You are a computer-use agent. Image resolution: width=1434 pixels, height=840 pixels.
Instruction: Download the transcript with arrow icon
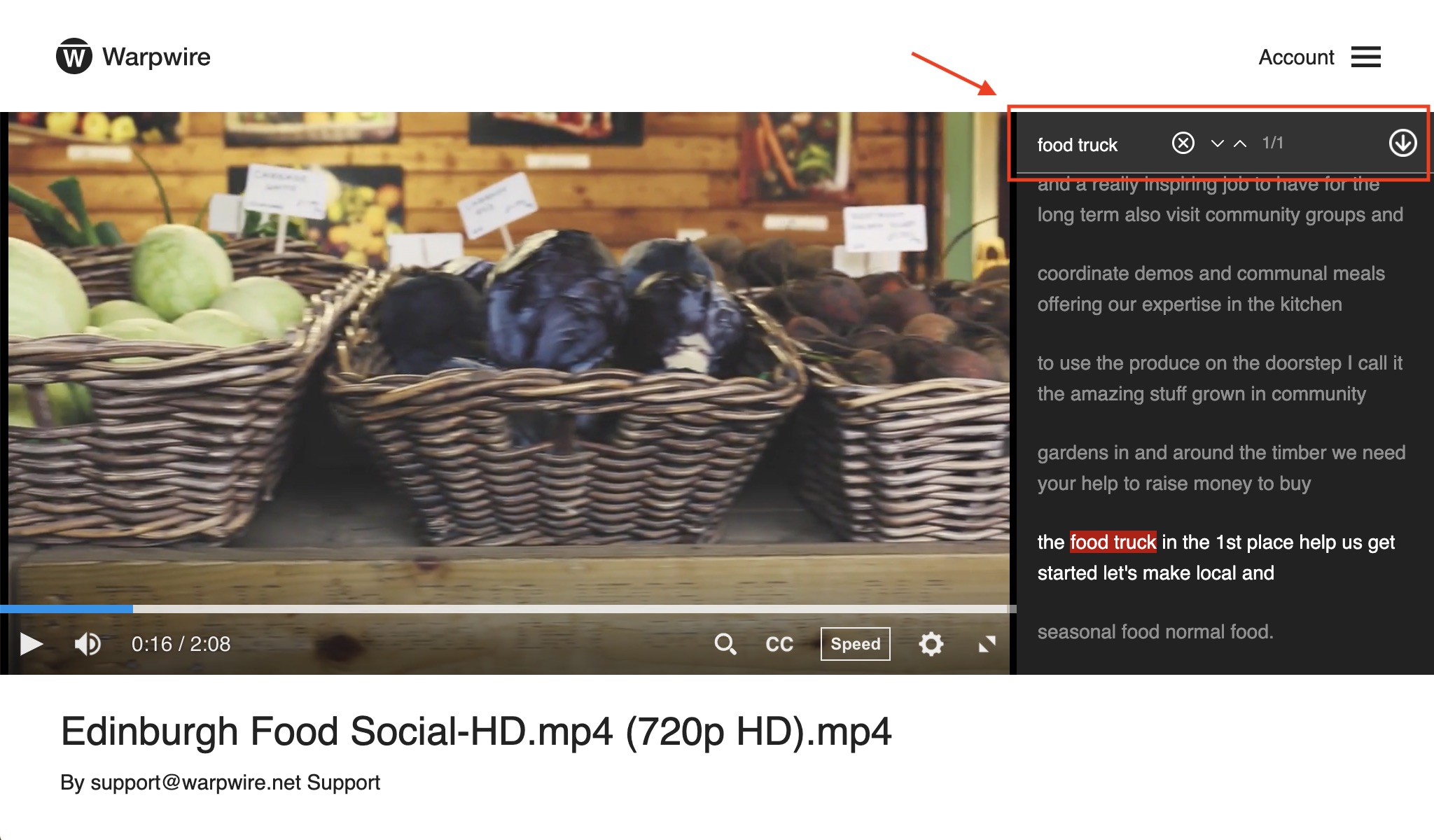[1402, 143]
